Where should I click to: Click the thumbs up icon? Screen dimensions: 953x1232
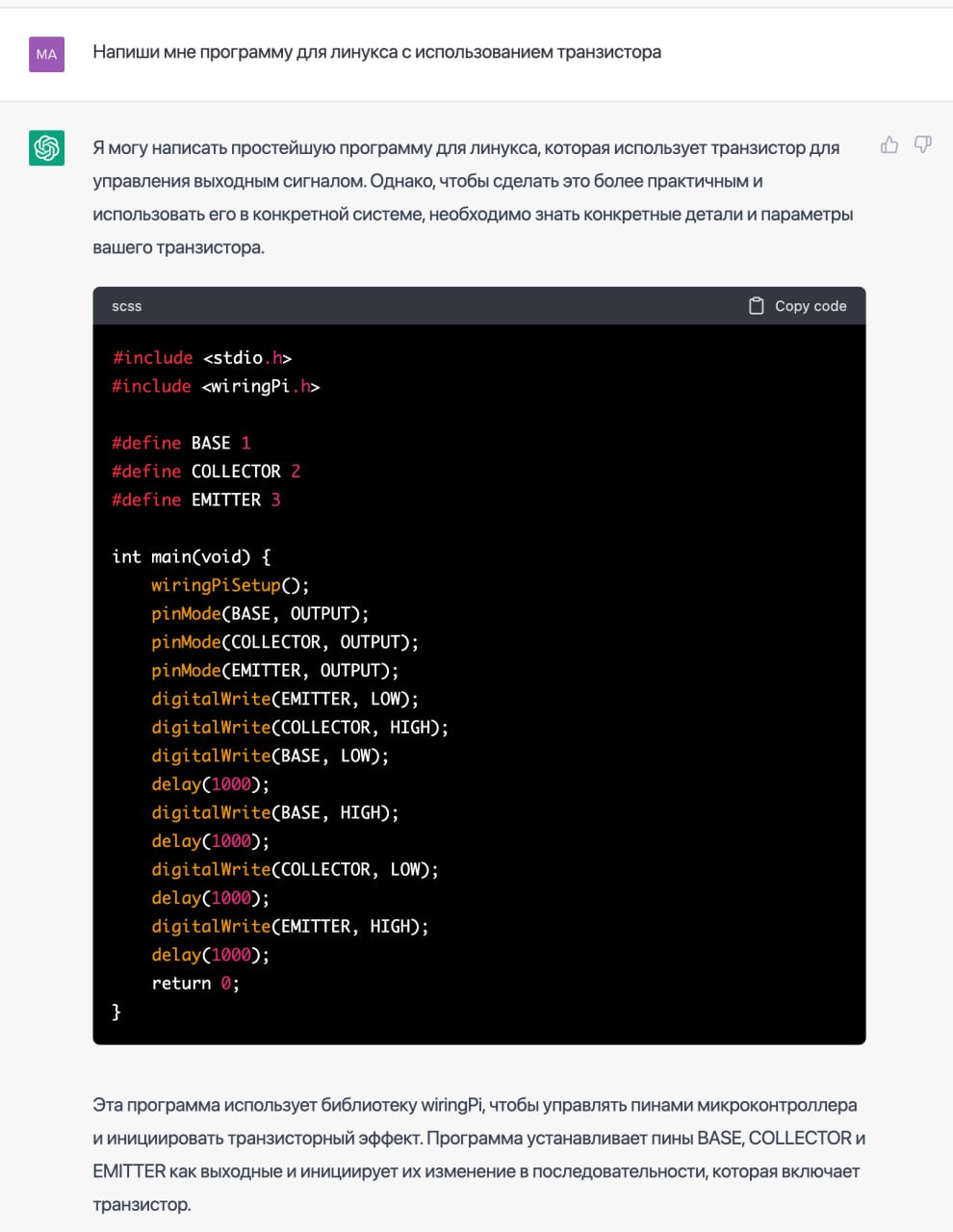[x=889, y=145]
